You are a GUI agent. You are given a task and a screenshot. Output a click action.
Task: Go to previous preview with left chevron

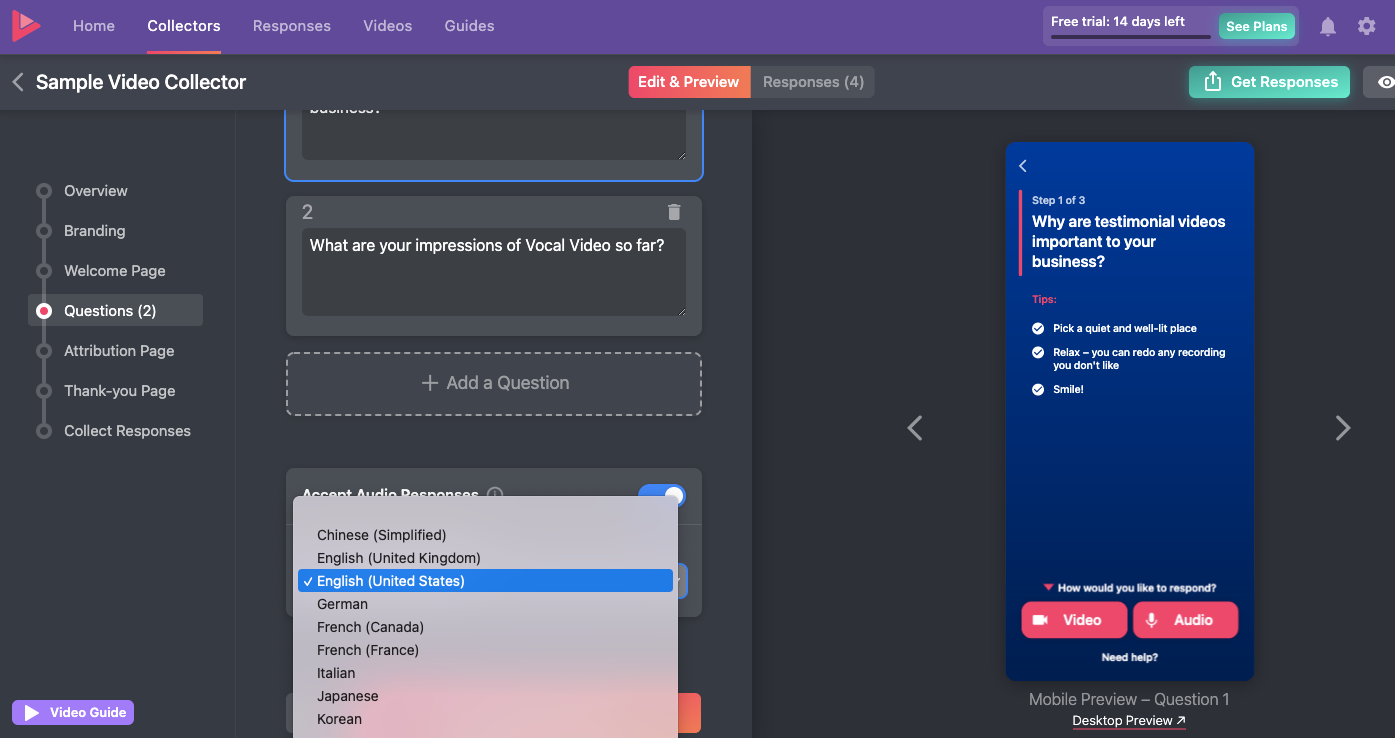pyautogui.click(x=914, y=428)
